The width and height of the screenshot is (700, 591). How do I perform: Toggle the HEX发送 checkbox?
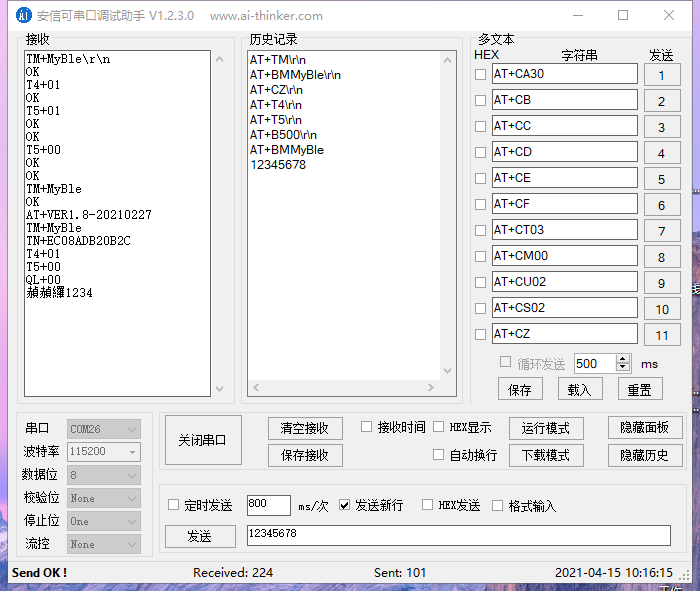(428, 505)
